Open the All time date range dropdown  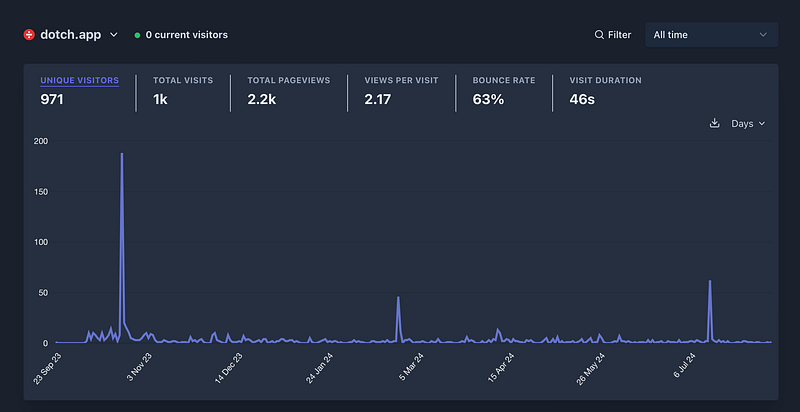[710, 35]
